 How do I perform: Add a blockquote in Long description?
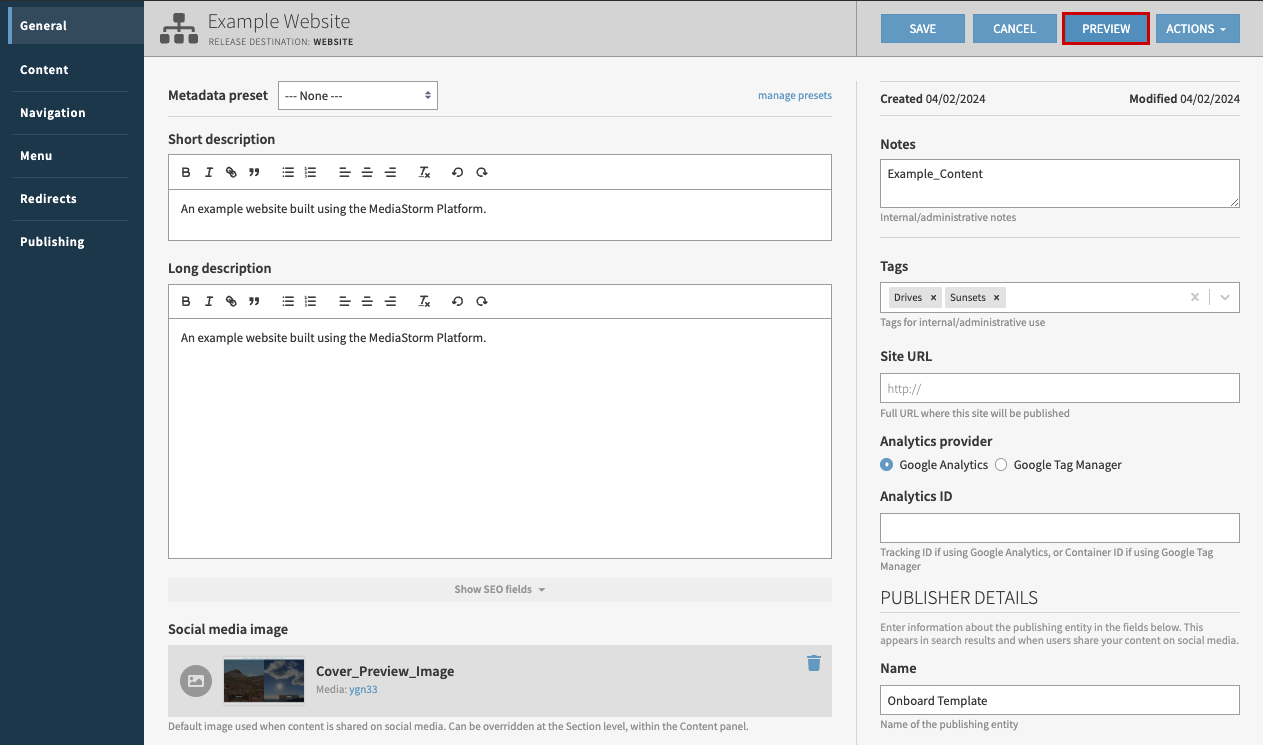coord(254,300)
